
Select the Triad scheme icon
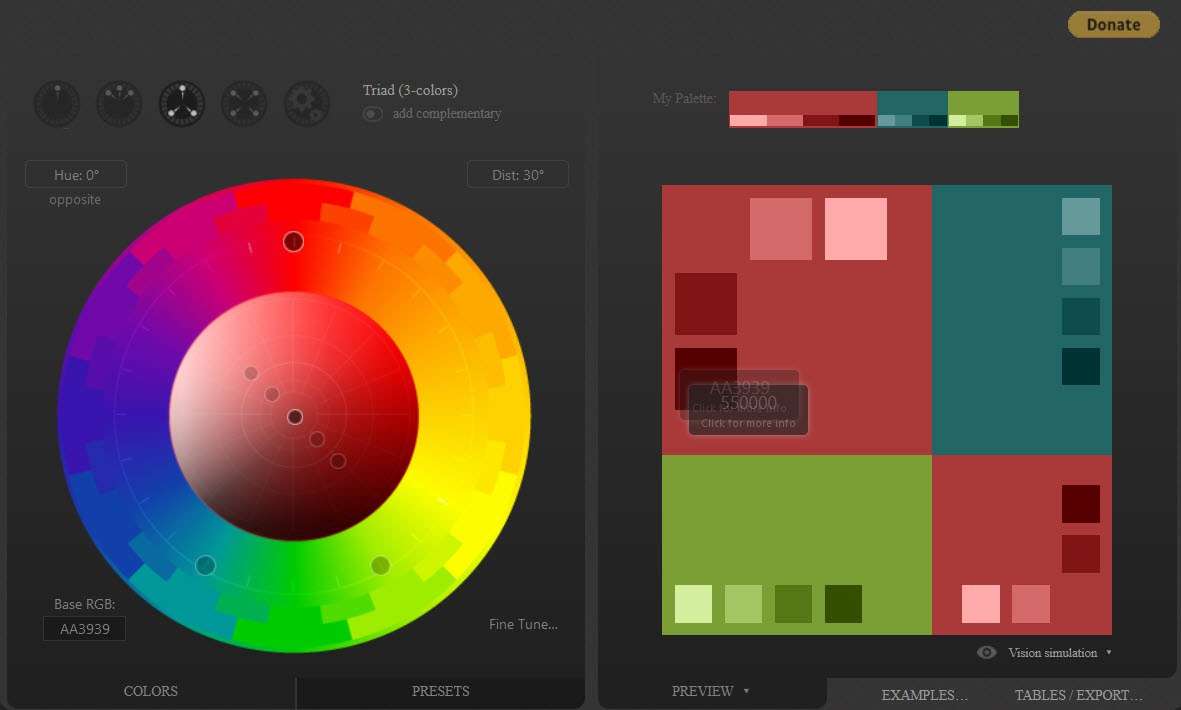pyautogui.click(x=181, y=103)
